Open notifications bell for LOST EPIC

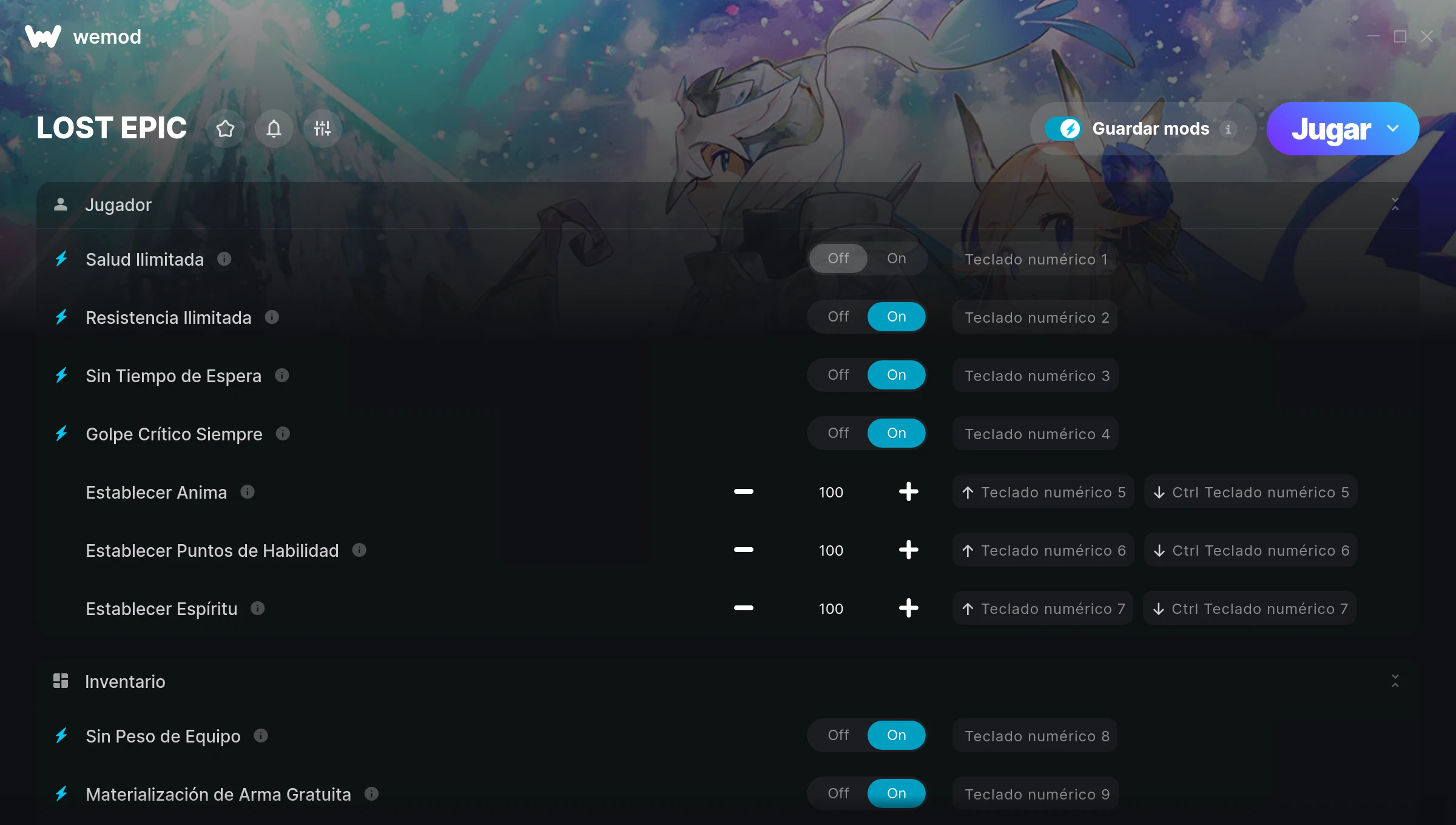click(274, 129)
